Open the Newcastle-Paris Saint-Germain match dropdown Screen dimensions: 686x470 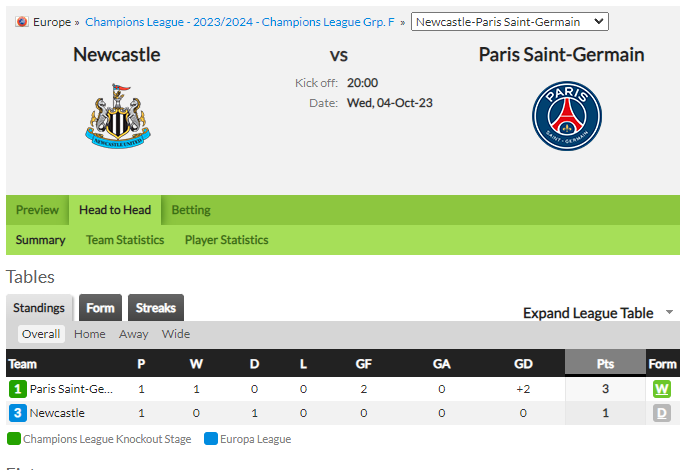510,21
